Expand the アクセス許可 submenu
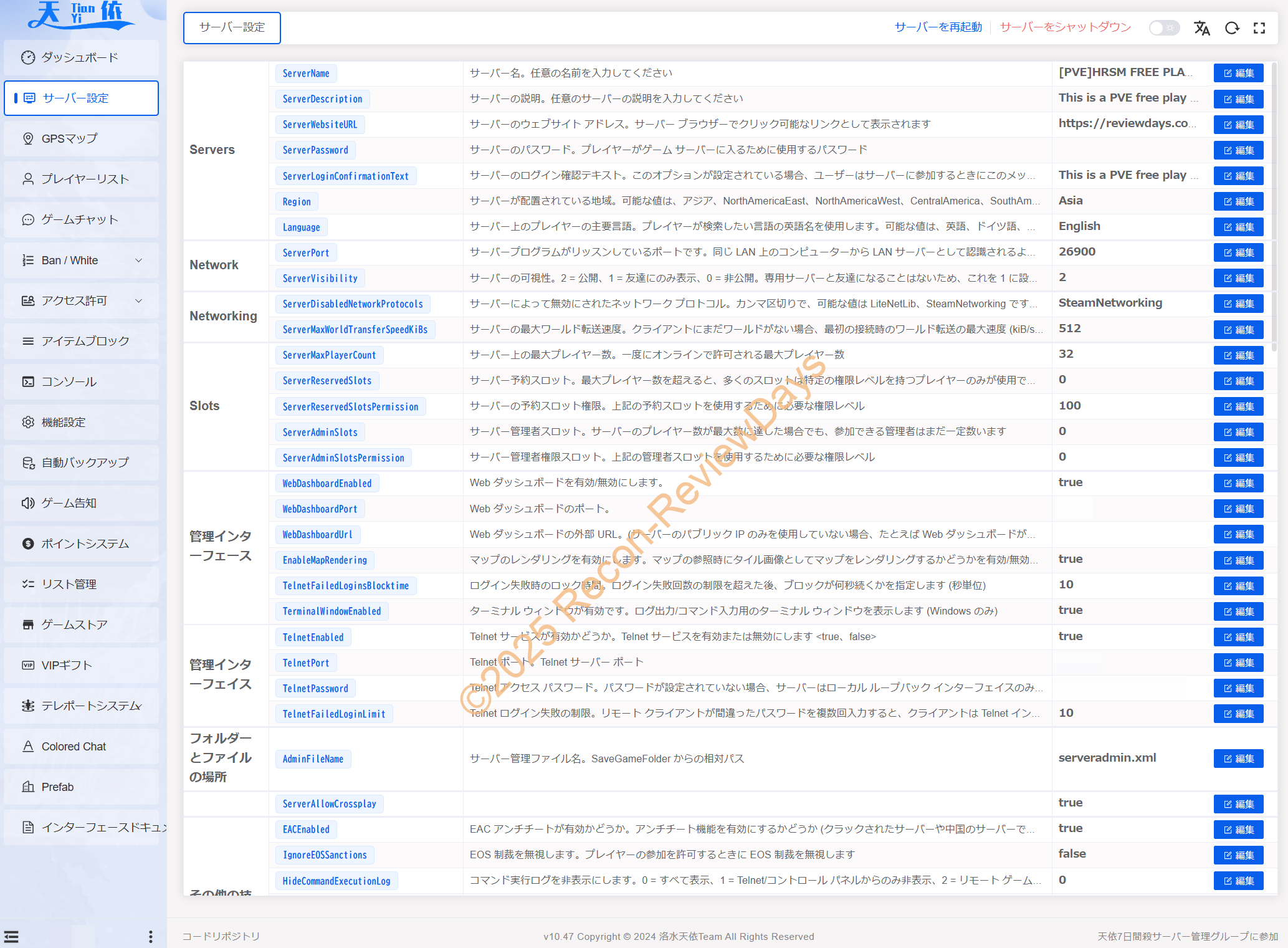1288x948 pixels. [x=138, y=300]
